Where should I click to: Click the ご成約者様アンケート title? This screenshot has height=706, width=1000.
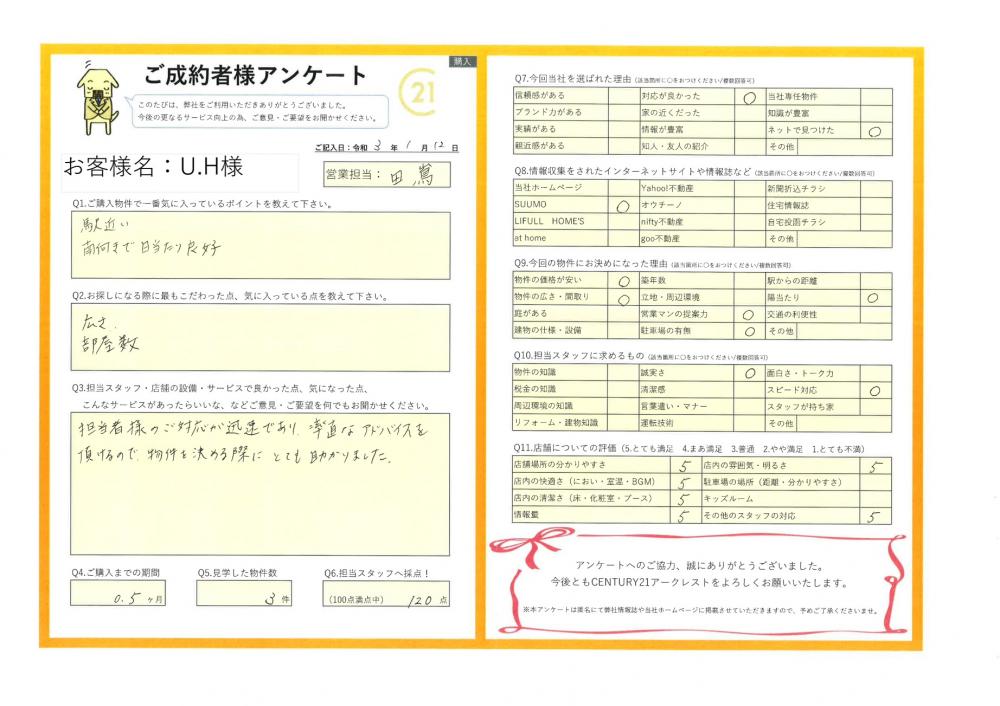tap(255, 76)
